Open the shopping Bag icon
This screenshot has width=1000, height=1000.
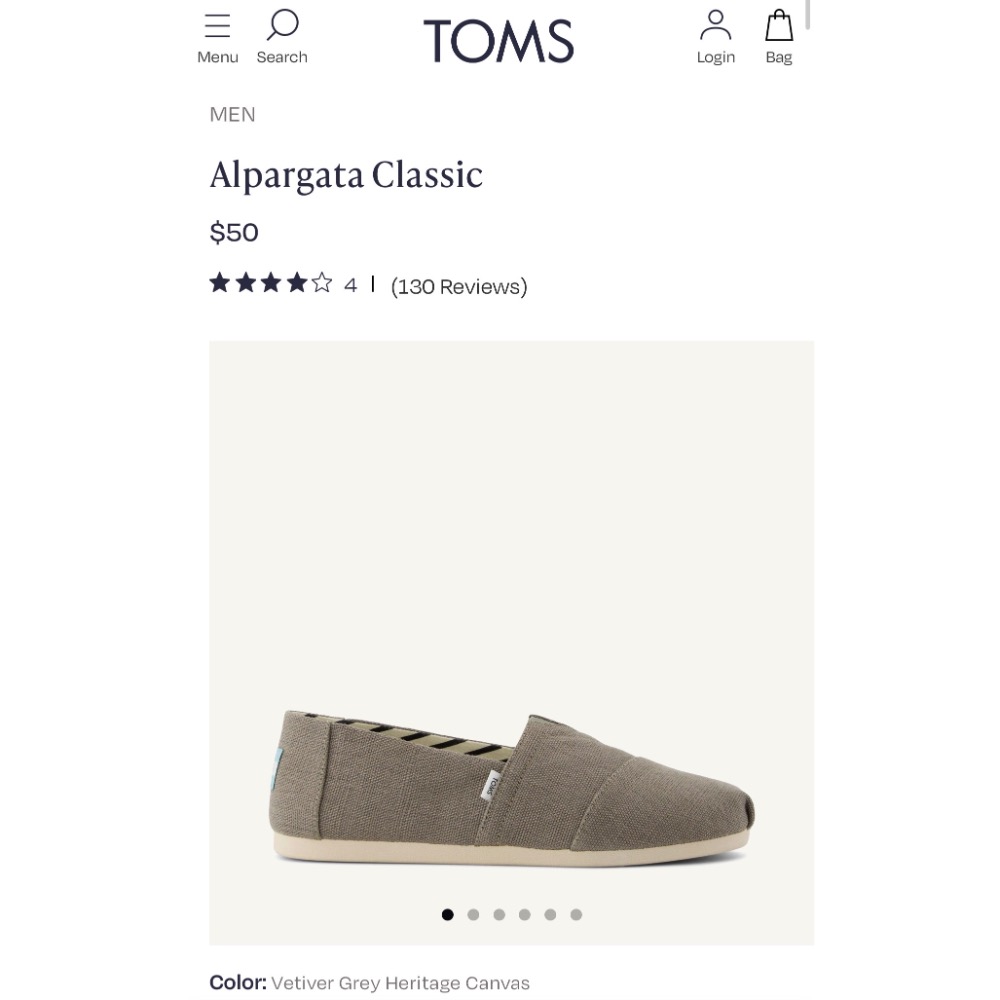pyautogui.click(x=779, y=25)
